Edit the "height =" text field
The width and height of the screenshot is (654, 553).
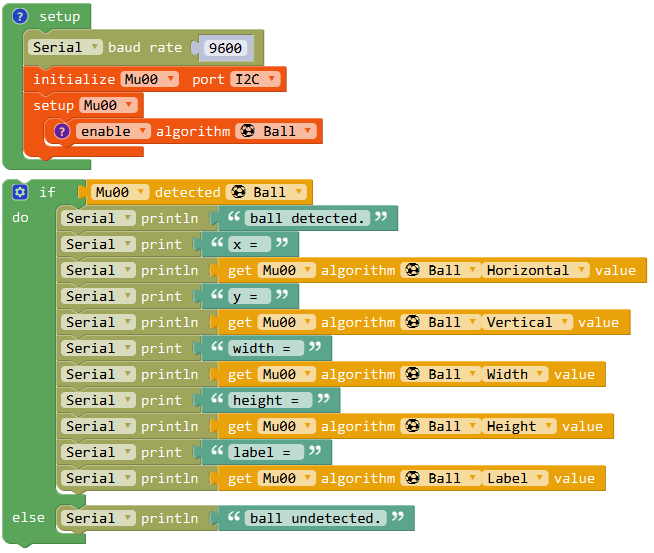270,400
